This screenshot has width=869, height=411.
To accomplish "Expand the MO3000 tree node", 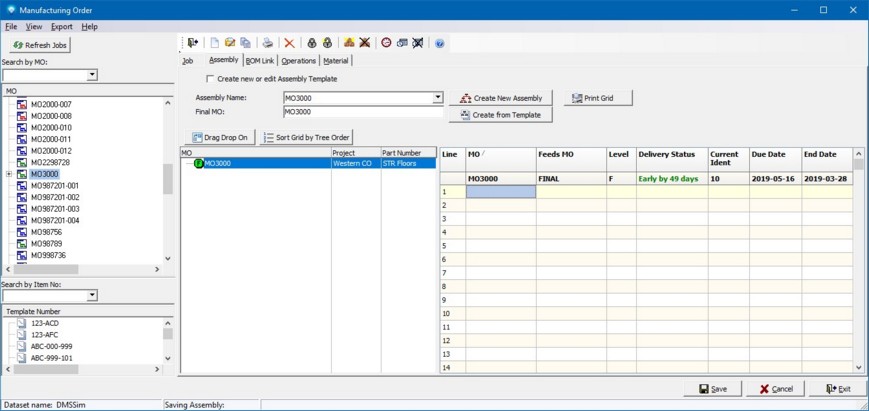I will (x=9, y=174).
